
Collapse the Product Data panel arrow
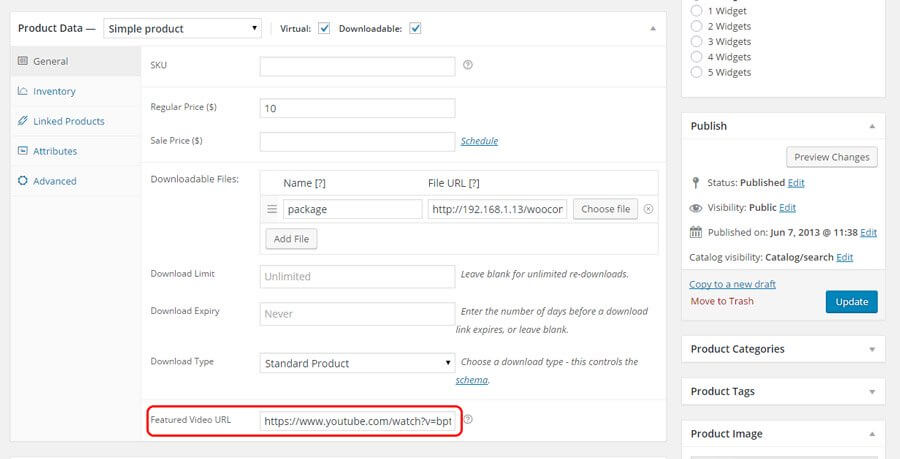coord(652,29)
